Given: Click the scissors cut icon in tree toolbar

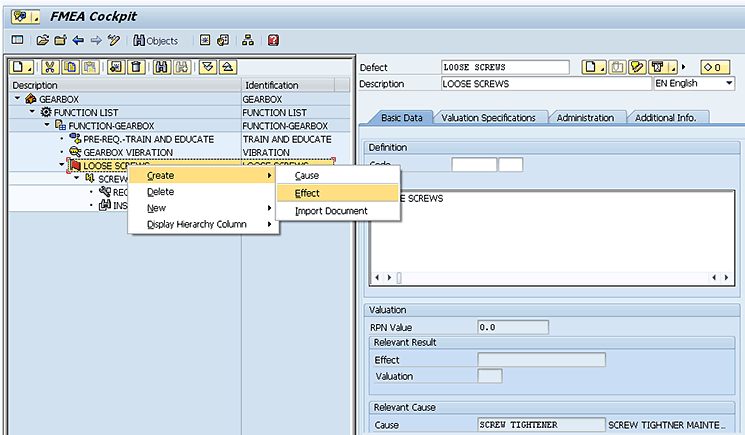Looking at the screenshot, I should pyautogui.click(x=50, y=66).
